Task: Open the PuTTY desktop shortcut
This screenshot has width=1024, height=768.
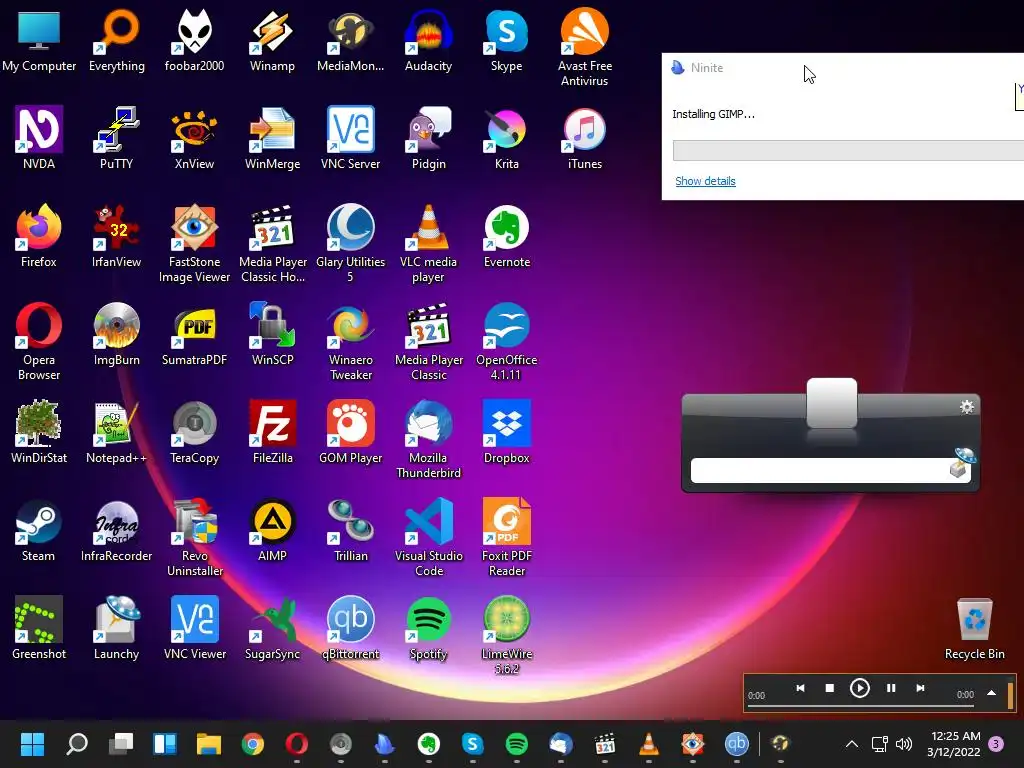Action: 116,138
